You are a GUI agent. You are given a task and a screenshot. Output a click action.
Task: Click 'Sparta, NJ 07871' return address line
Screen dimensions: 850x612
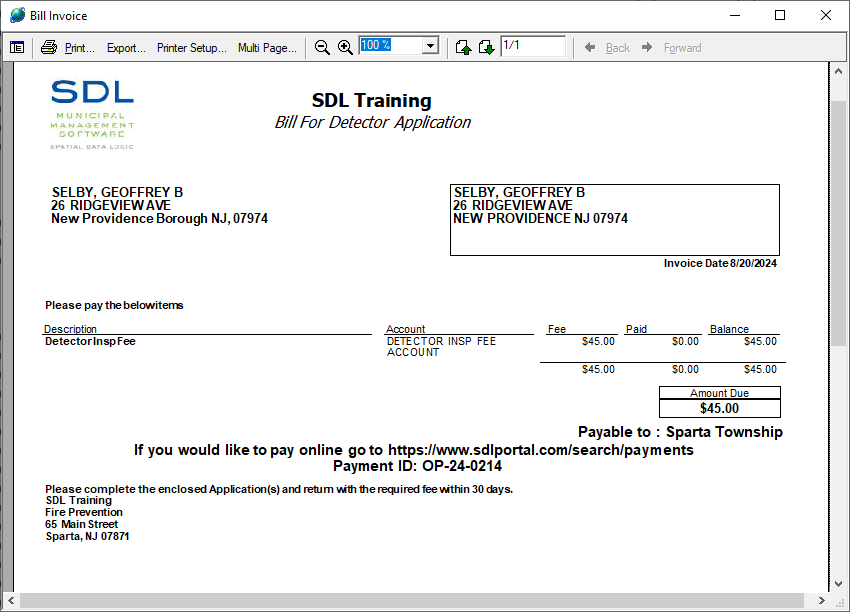click(x=87, y=536)
